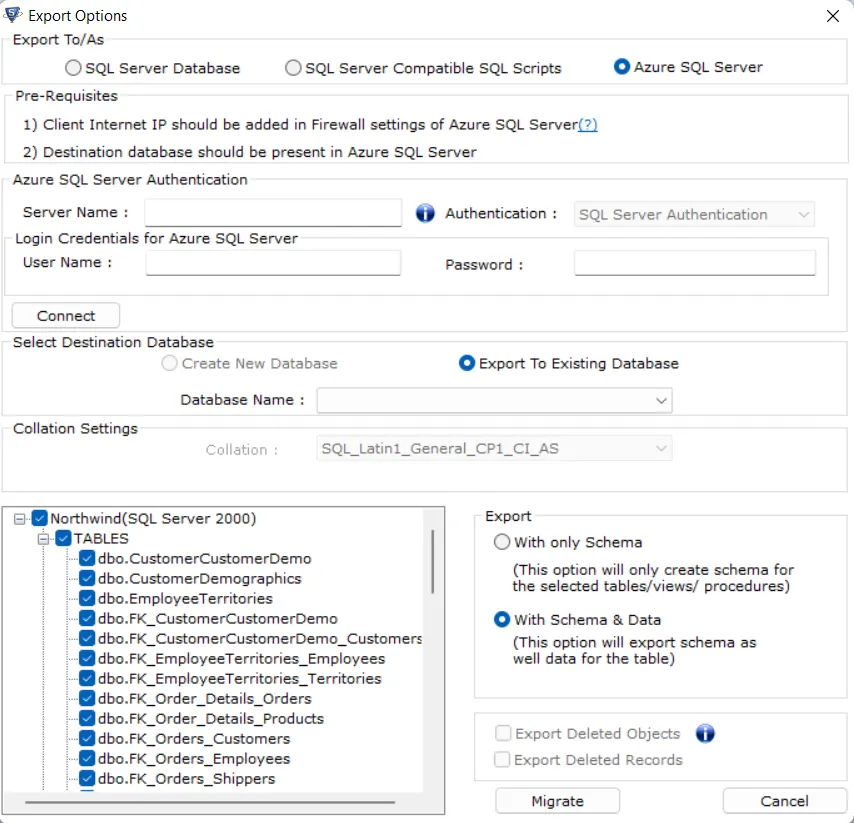Click the Connect button
Screen dimensions: 854x823
65,315
